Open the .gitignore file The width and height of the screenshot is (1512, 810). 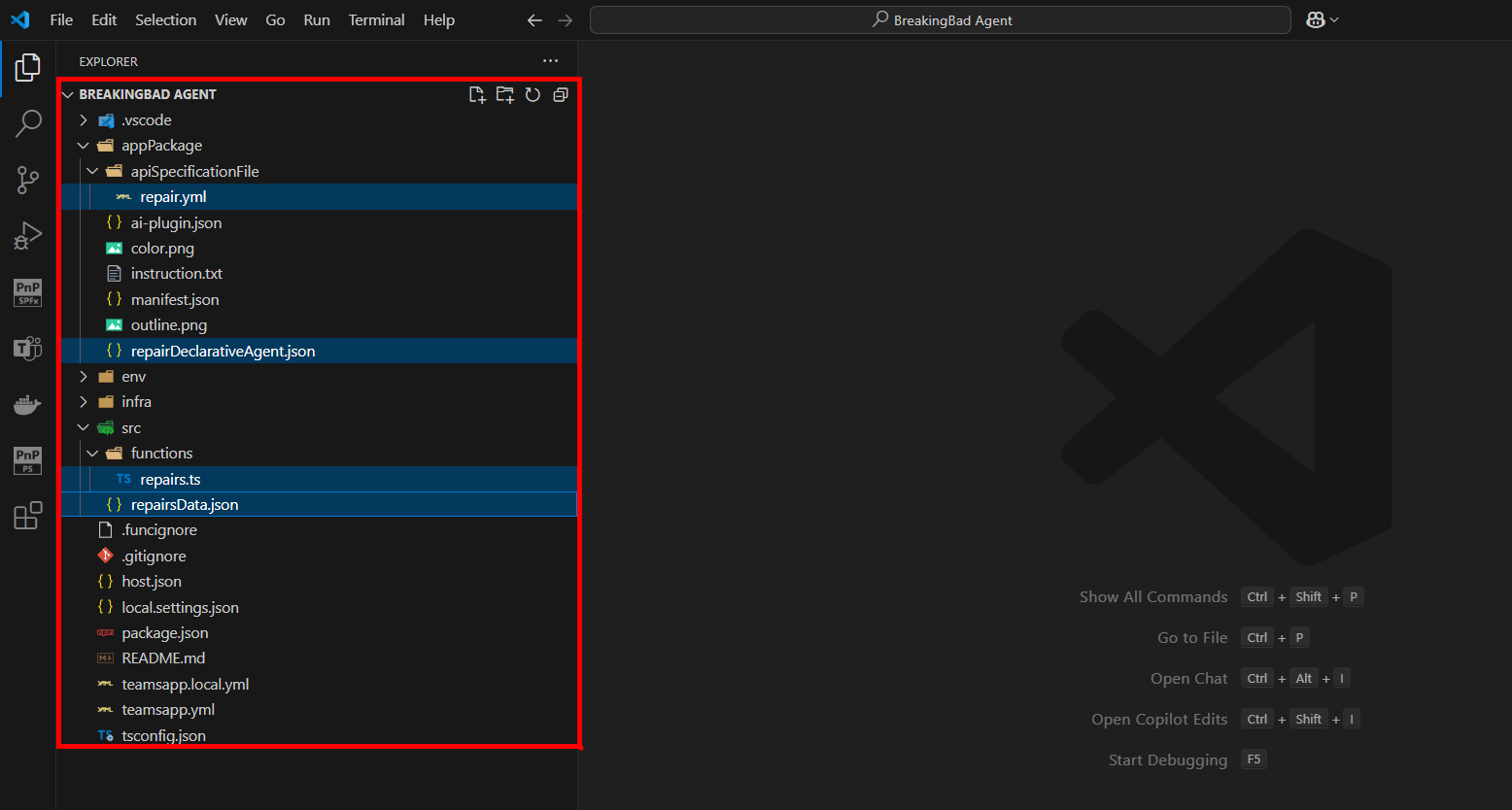[x=320, y=557]
